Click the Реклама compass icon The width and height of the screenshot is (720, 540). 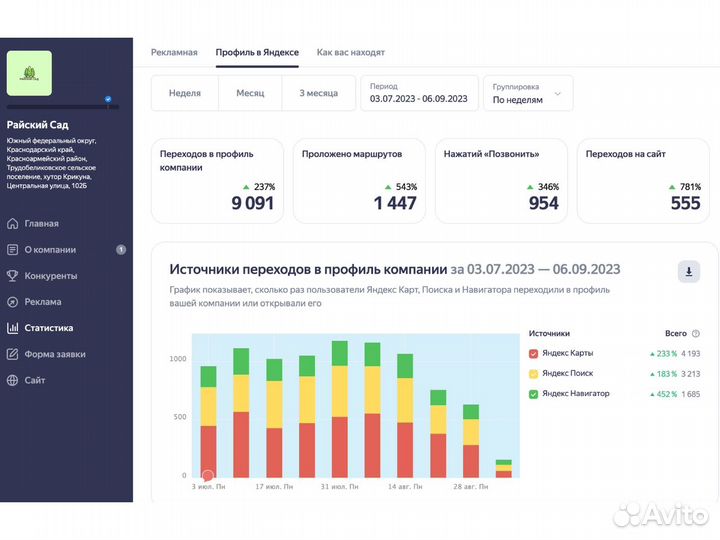(x=12, y=302)
